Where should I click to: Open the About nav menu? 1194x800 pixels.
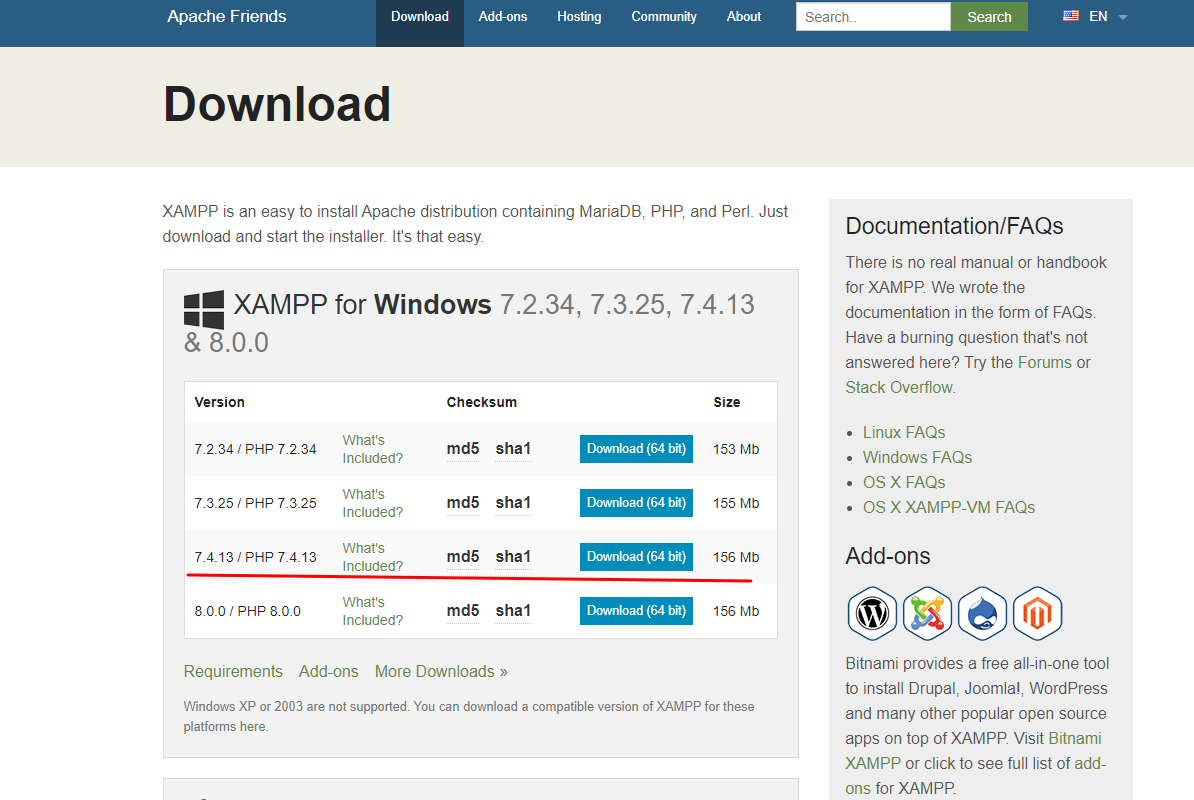pyautogui.click(x=743, y=17)
